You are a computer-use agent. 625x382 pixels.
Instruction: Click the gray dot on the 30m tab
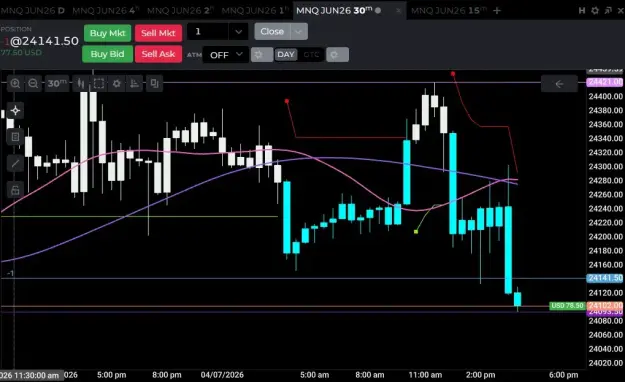(x=378, y=10)
